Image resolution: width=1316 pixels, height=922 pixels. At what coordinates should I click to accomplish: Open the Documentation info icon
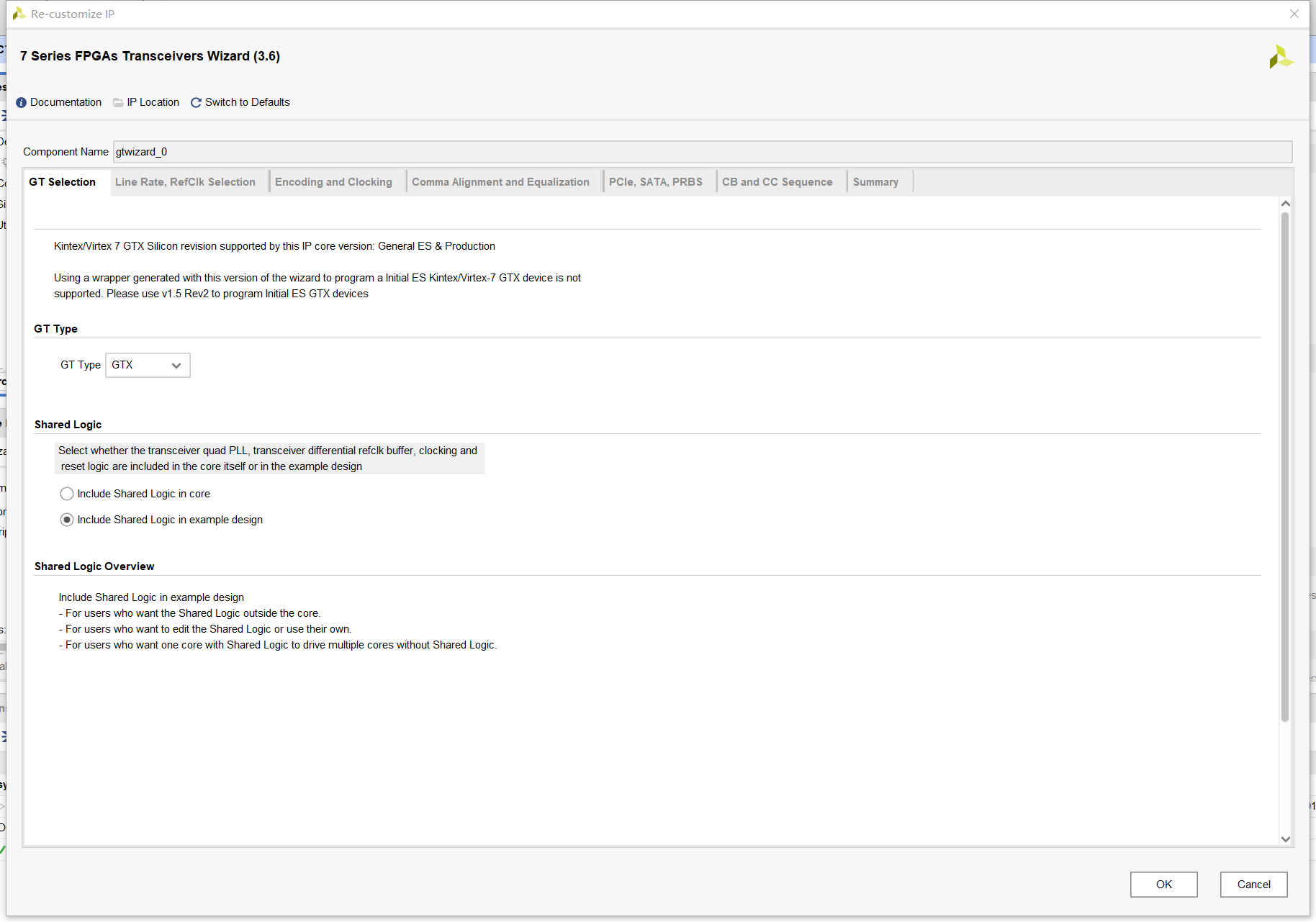(x=21, y=103)
